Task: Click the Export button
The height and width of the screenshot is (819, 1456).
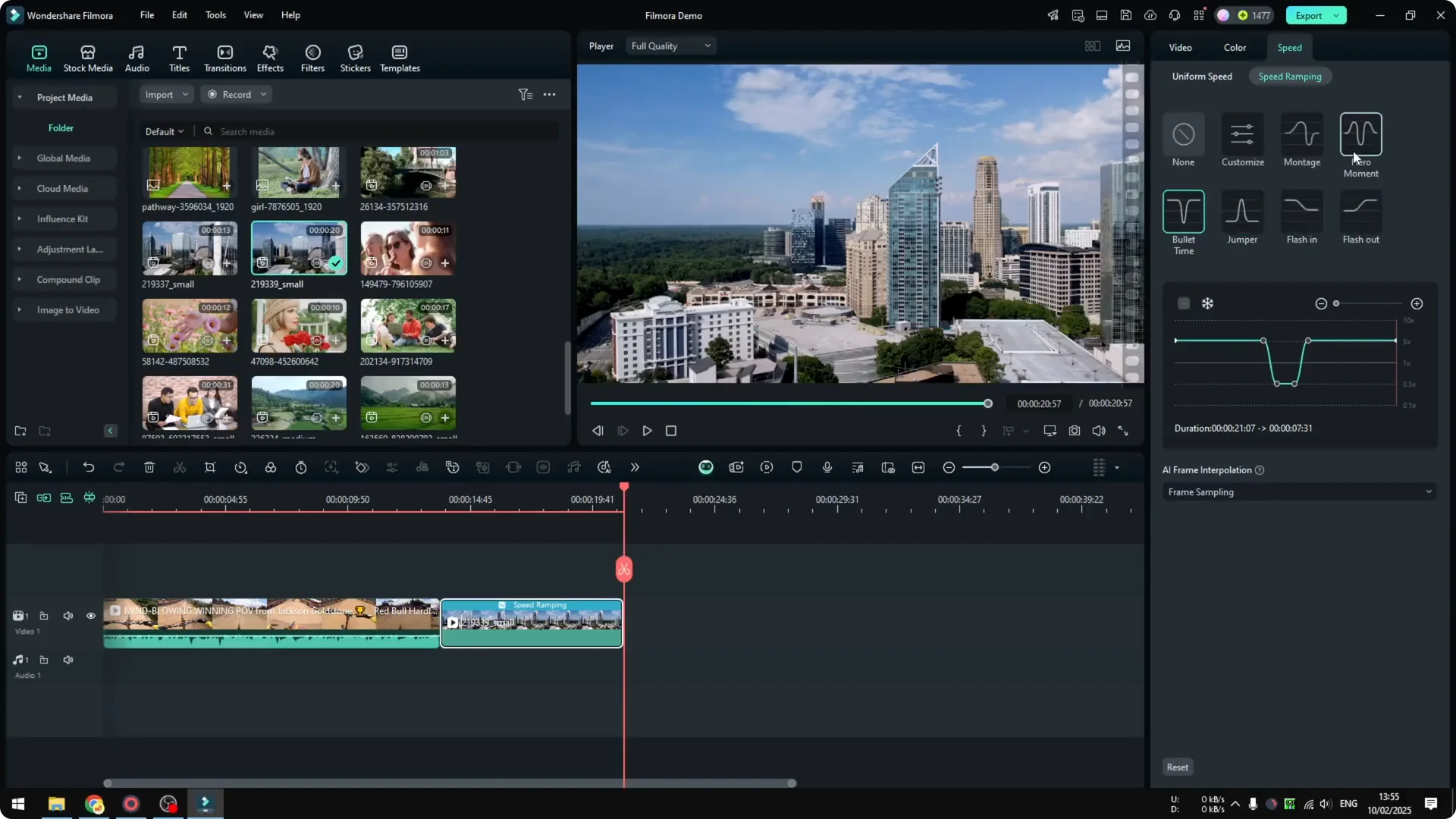Action: [1310, 15]
